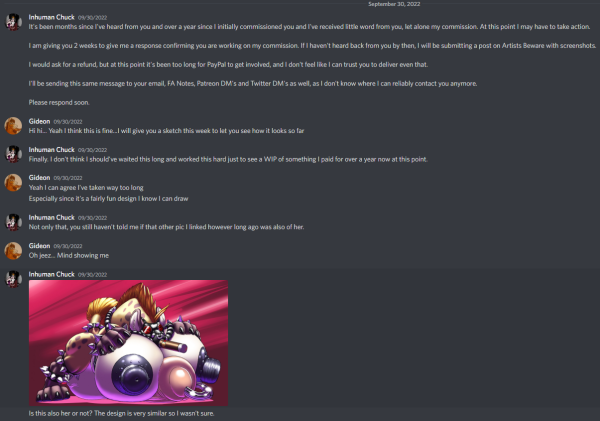Image resolution: width=600 pixels, height=421 pixels.
Task: Click Gideon's avatar next to 'Oh jeez' message
Action: coord(13,251)
